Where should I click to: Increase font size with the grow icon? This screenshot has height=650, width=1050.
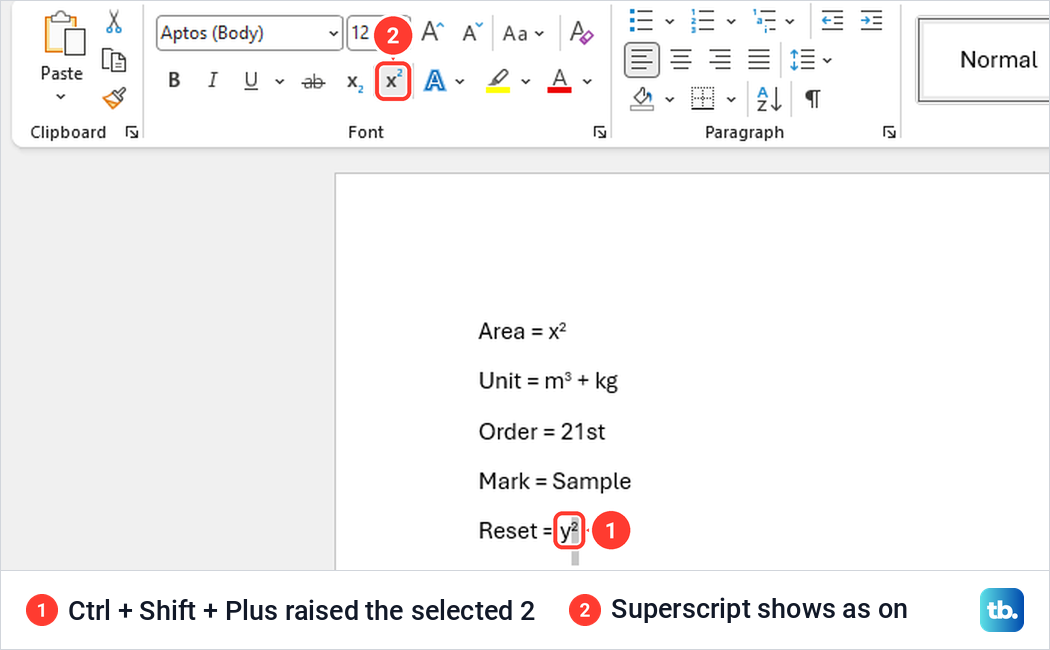click(433, 32)
